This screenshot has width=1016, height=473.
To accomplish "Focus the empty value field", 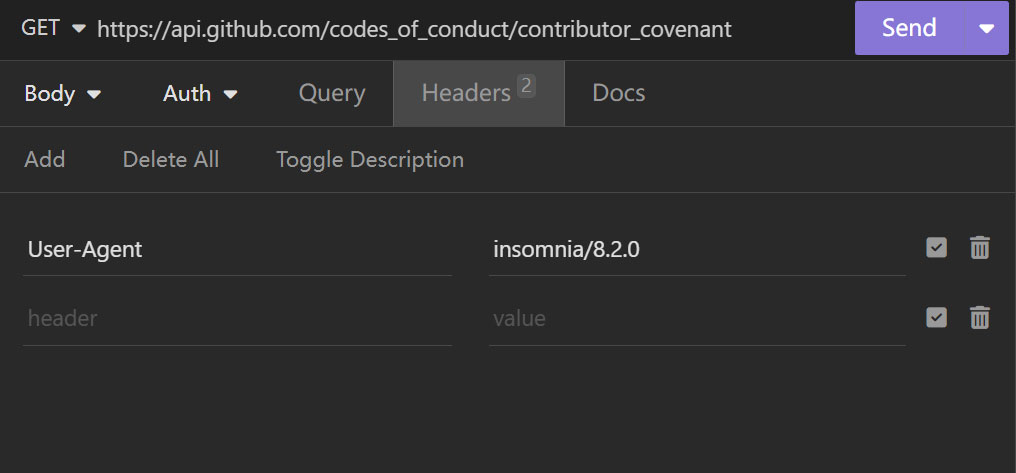I will coord(697,319).
